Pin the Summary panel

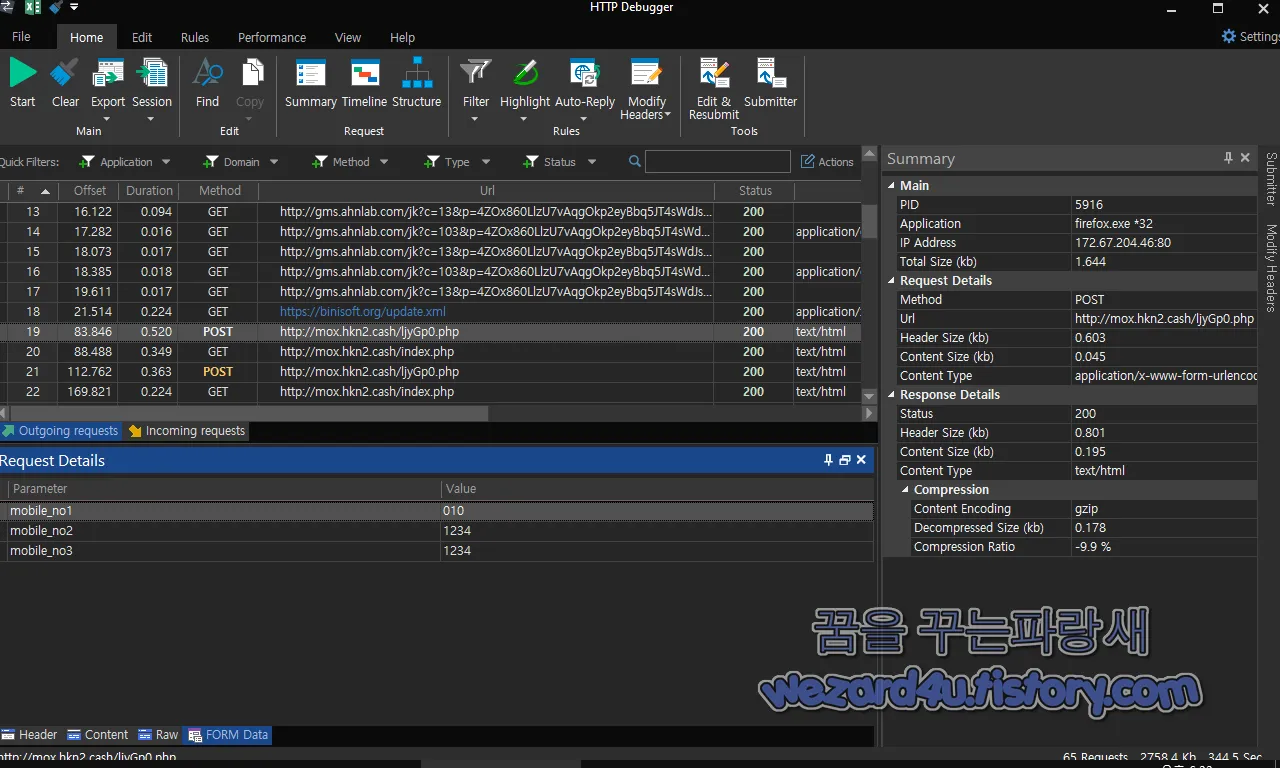coord(1228,158)
